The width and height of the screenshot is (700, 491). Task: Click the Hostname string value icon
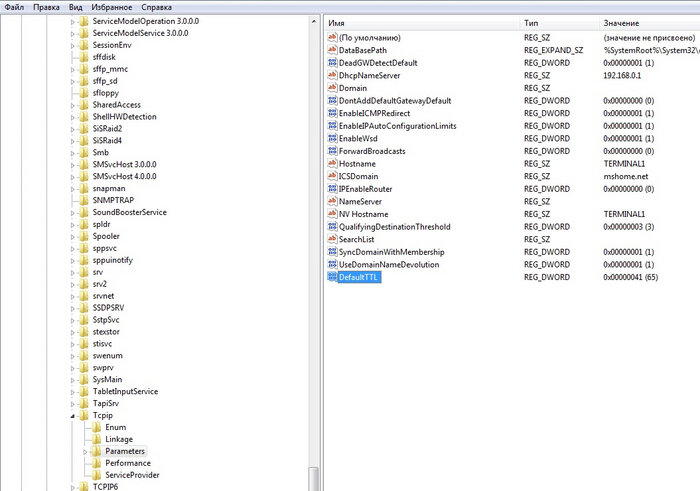tap(332, 163)
